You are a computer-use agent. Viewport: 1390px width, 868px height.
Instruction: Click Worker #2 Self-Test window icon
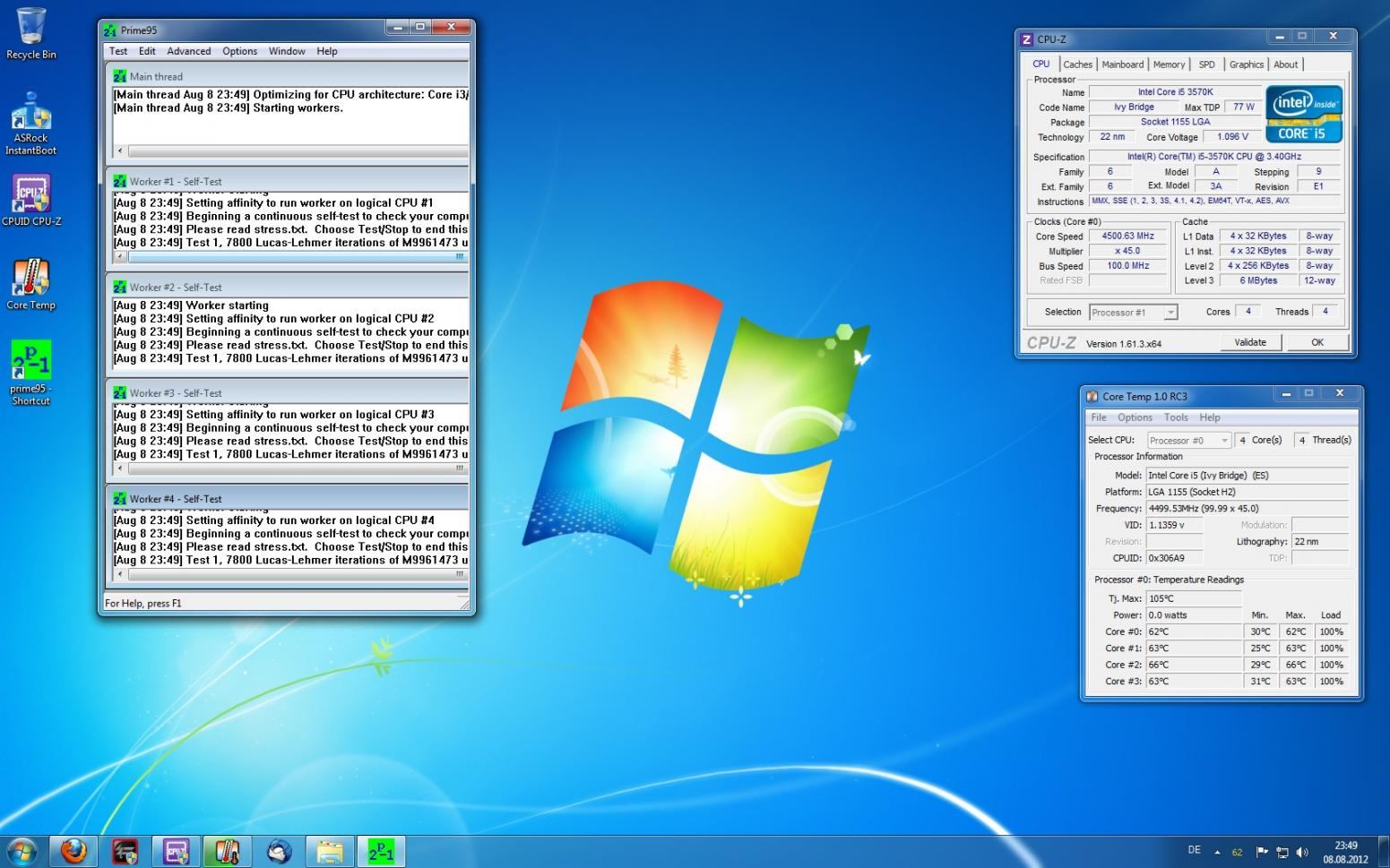[119, 287]
